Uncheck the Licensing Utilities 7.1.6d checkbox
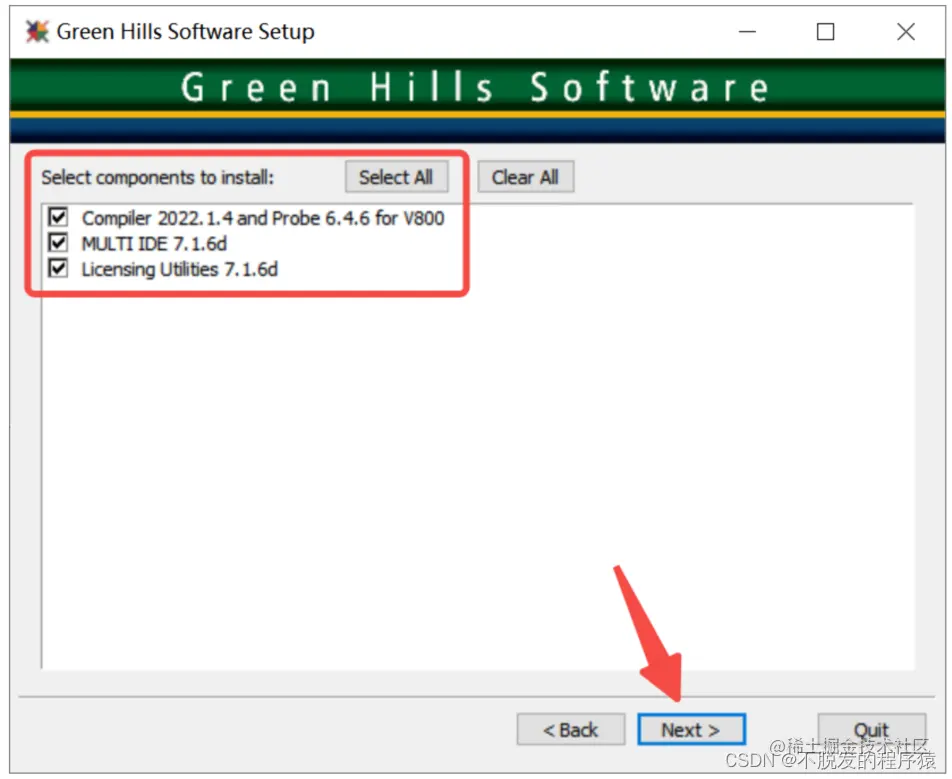Screen dimensions: 952x779 (x=58, y=268)
